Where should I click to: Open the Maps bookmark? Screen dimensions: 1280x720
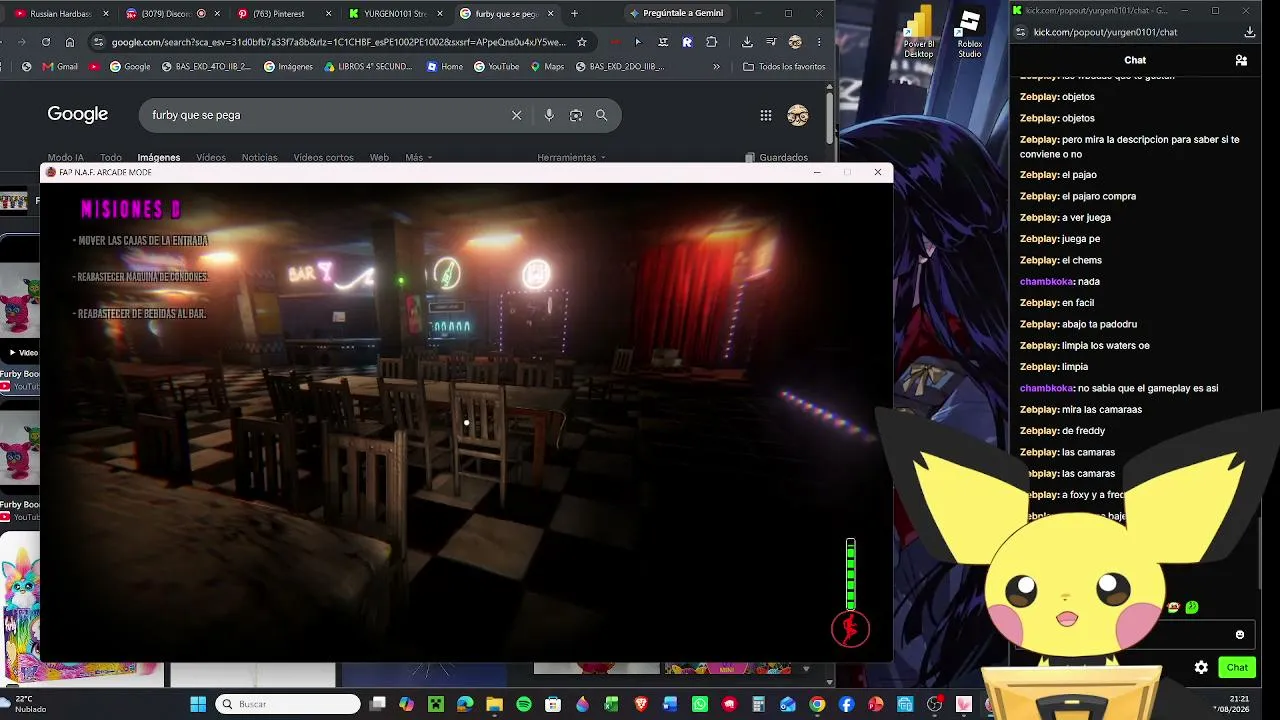tap(547, 67)
